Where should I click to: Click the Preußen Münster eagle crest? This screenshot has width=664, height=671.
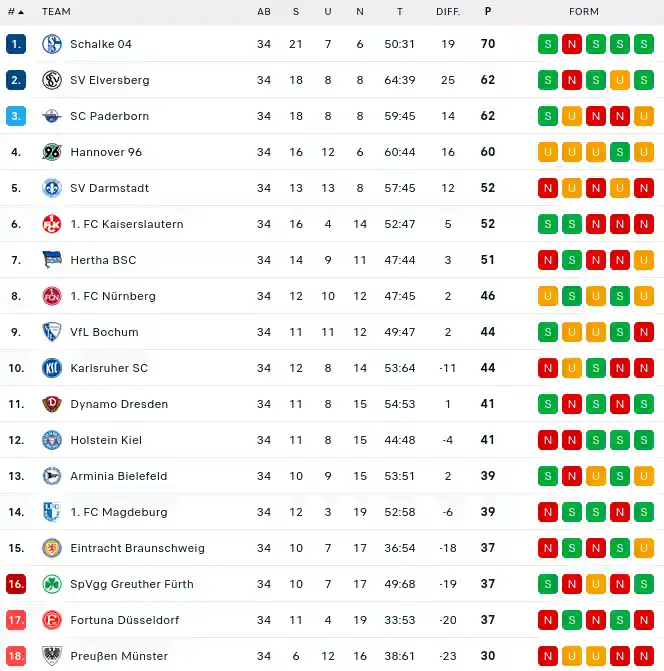click(x=52, y=656)
